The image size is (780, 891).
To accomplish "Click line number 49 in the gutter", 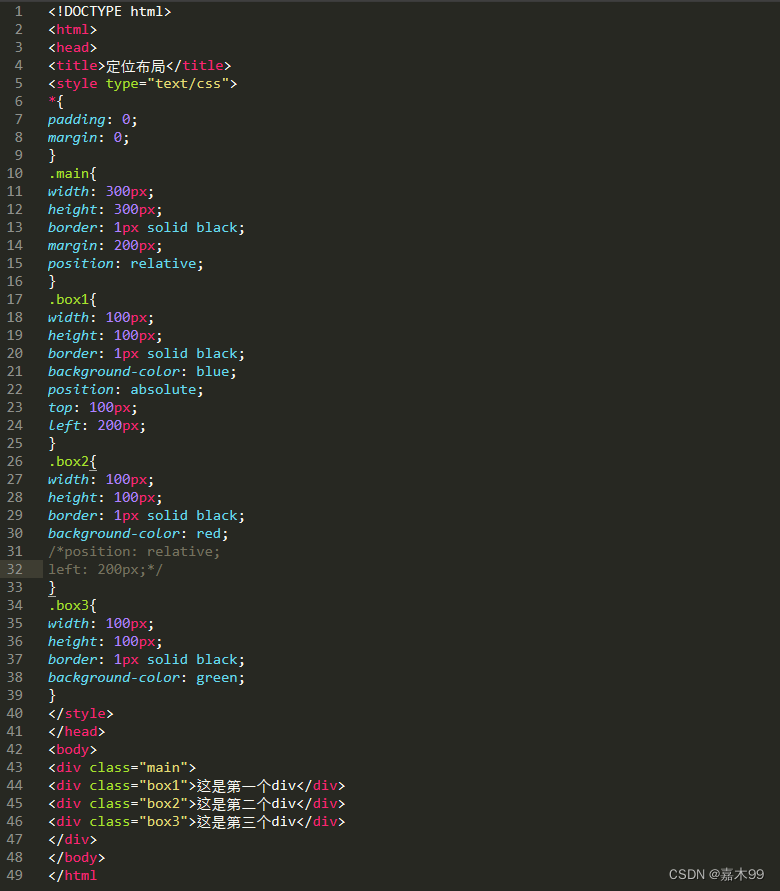I will [15, 876].
